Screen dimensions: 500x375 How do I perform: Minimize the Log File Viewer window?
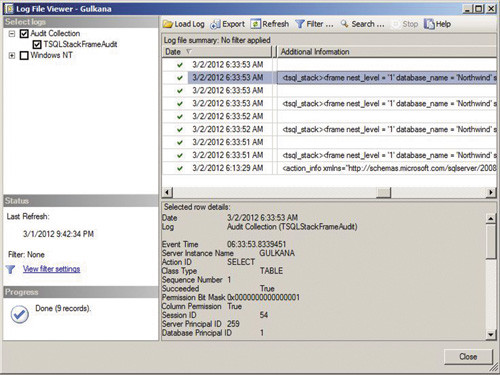coord(467,9)
